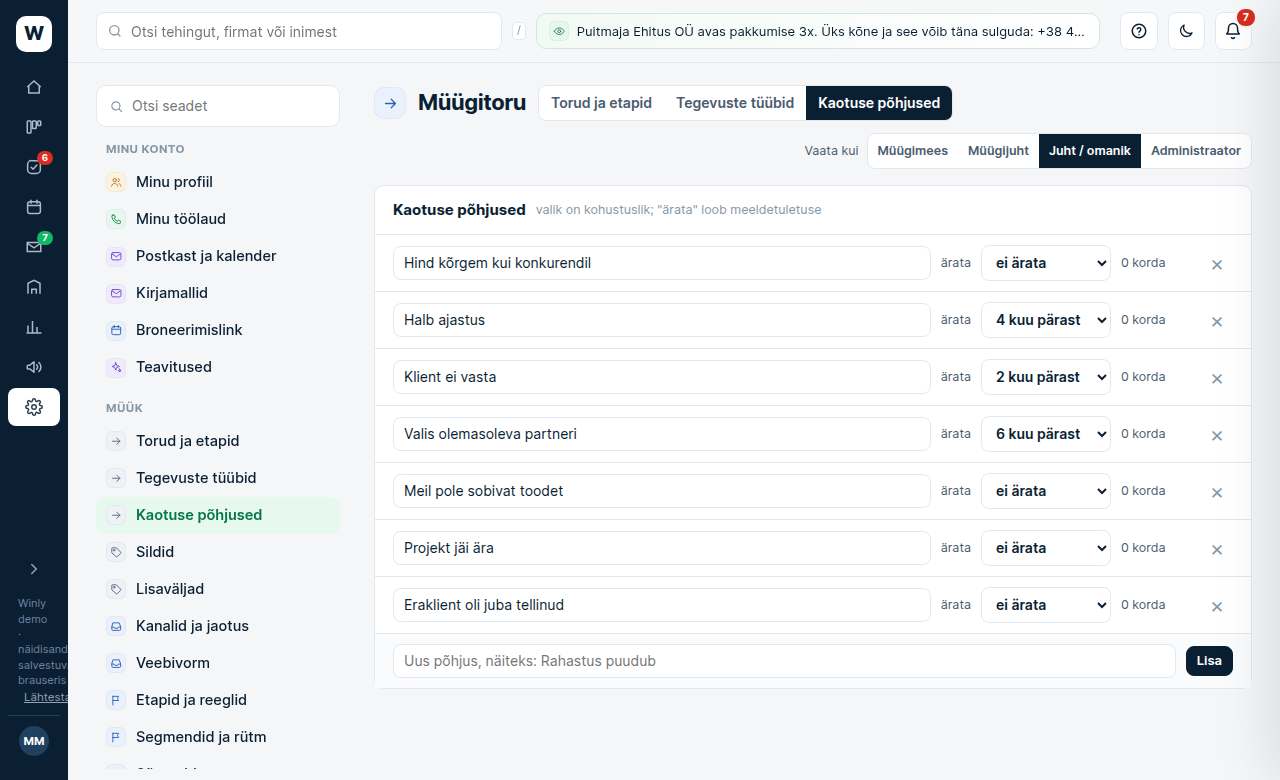Open revival dropdown for 'Hind kõrgem kui konkurendil'

tap(1046, 263)
